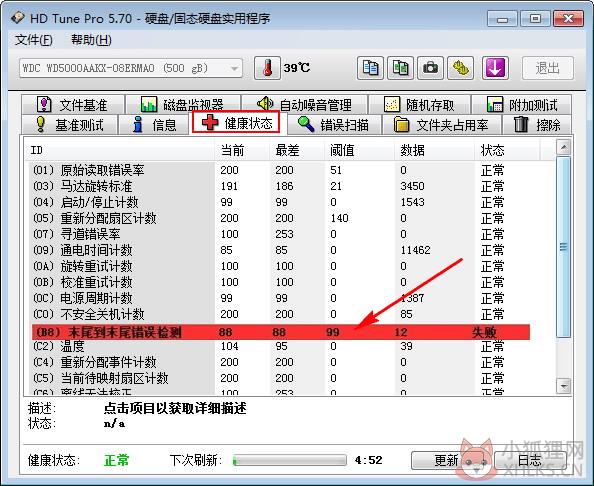
Task: Click the 39℃ temperature reading
Action: pos(297,68)
